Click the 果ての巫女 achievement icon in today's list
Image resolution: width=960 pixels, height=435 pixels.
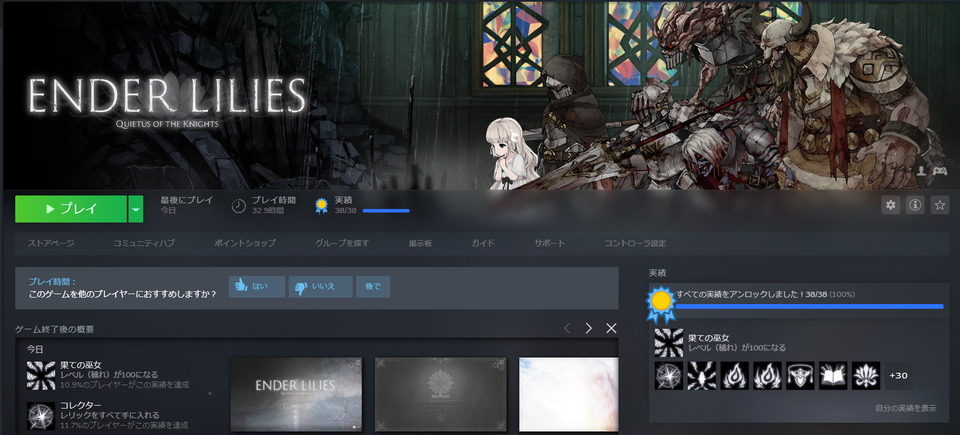tap(41, 375)
